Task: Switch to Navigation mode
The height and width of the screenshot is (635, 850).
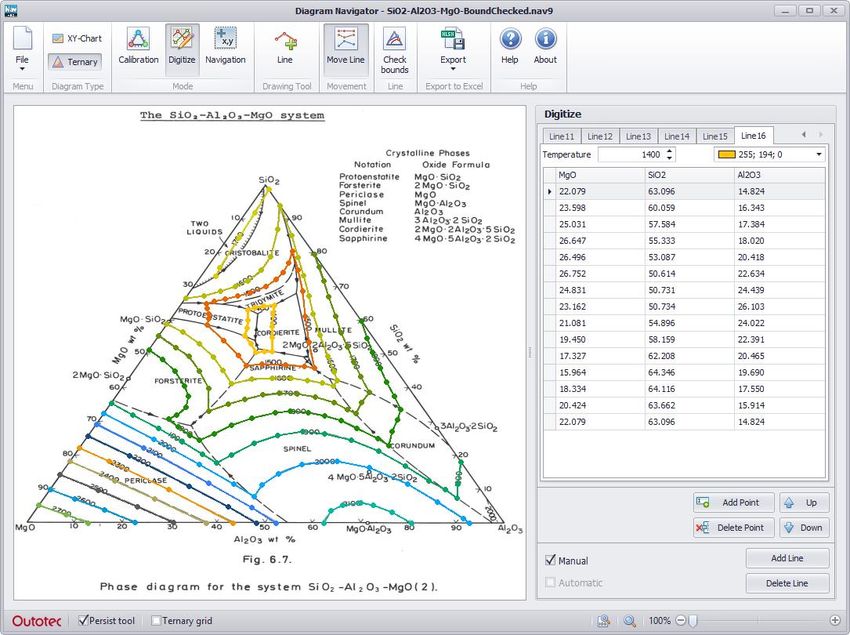Action: (x=225, y=46)
